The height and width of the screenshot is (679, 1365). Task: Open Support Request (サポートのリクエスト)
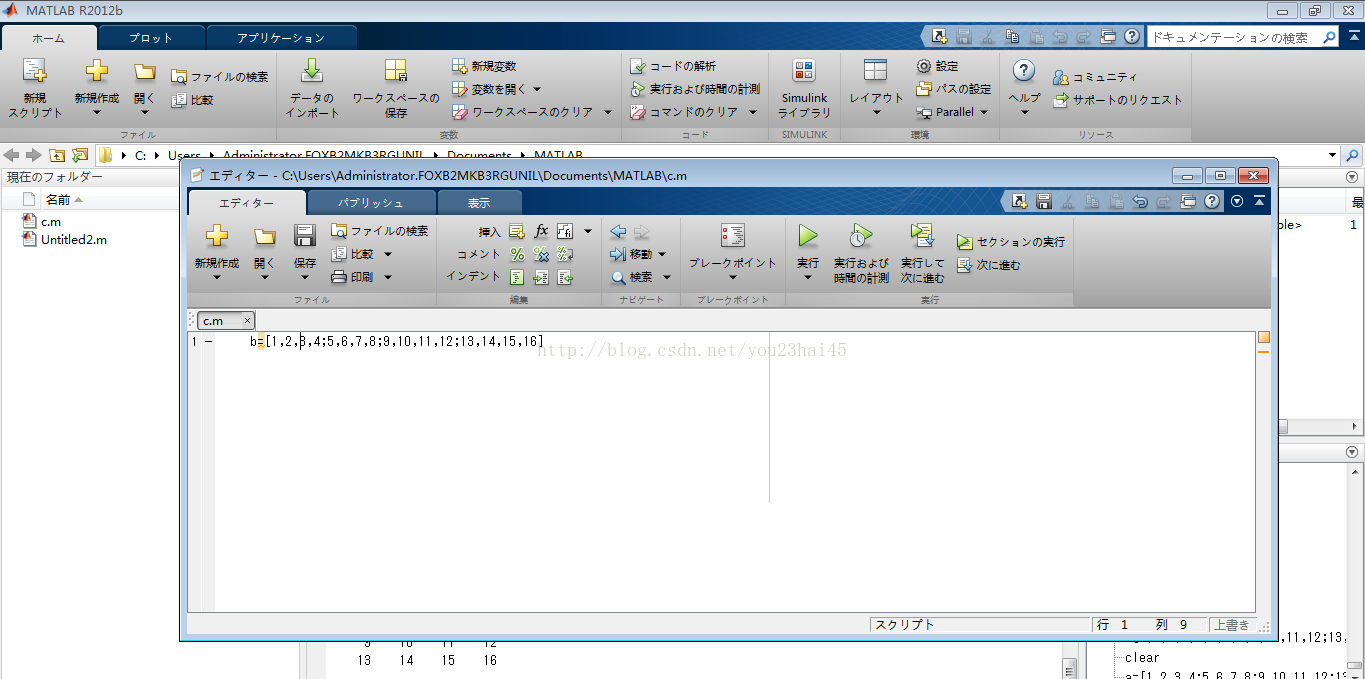(1117, 100)
